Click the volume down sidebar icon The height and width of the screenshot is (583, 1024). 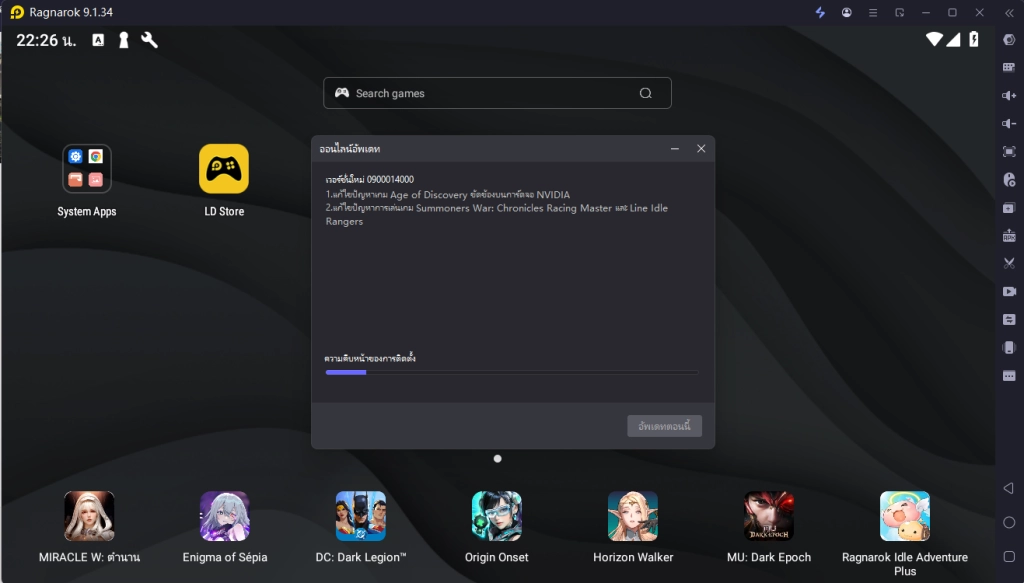pos(1009,123)
